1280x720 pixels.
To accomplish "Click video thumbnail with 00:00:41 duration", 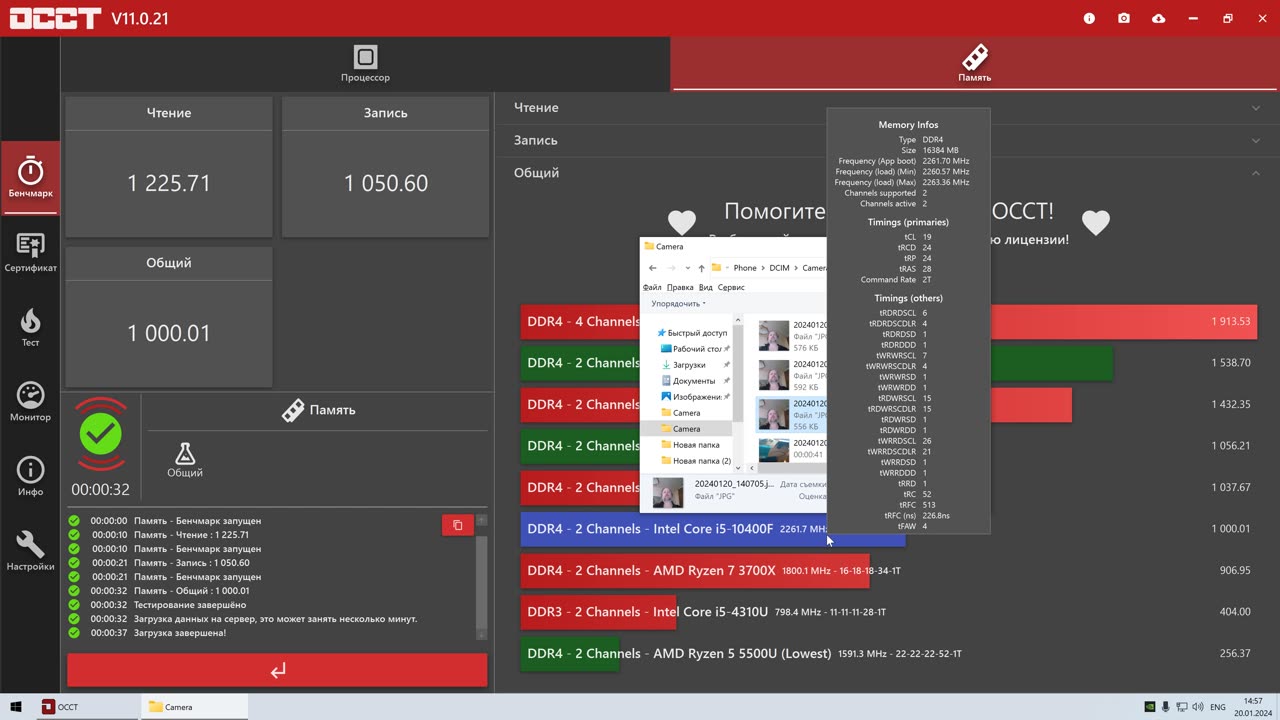I will pyautogui.click(x=773, y=449).
